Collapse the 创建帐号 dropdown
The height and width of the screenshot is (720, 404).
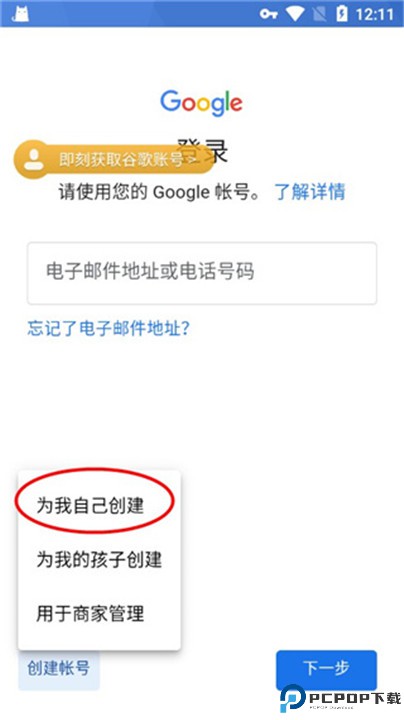[59, 668]
